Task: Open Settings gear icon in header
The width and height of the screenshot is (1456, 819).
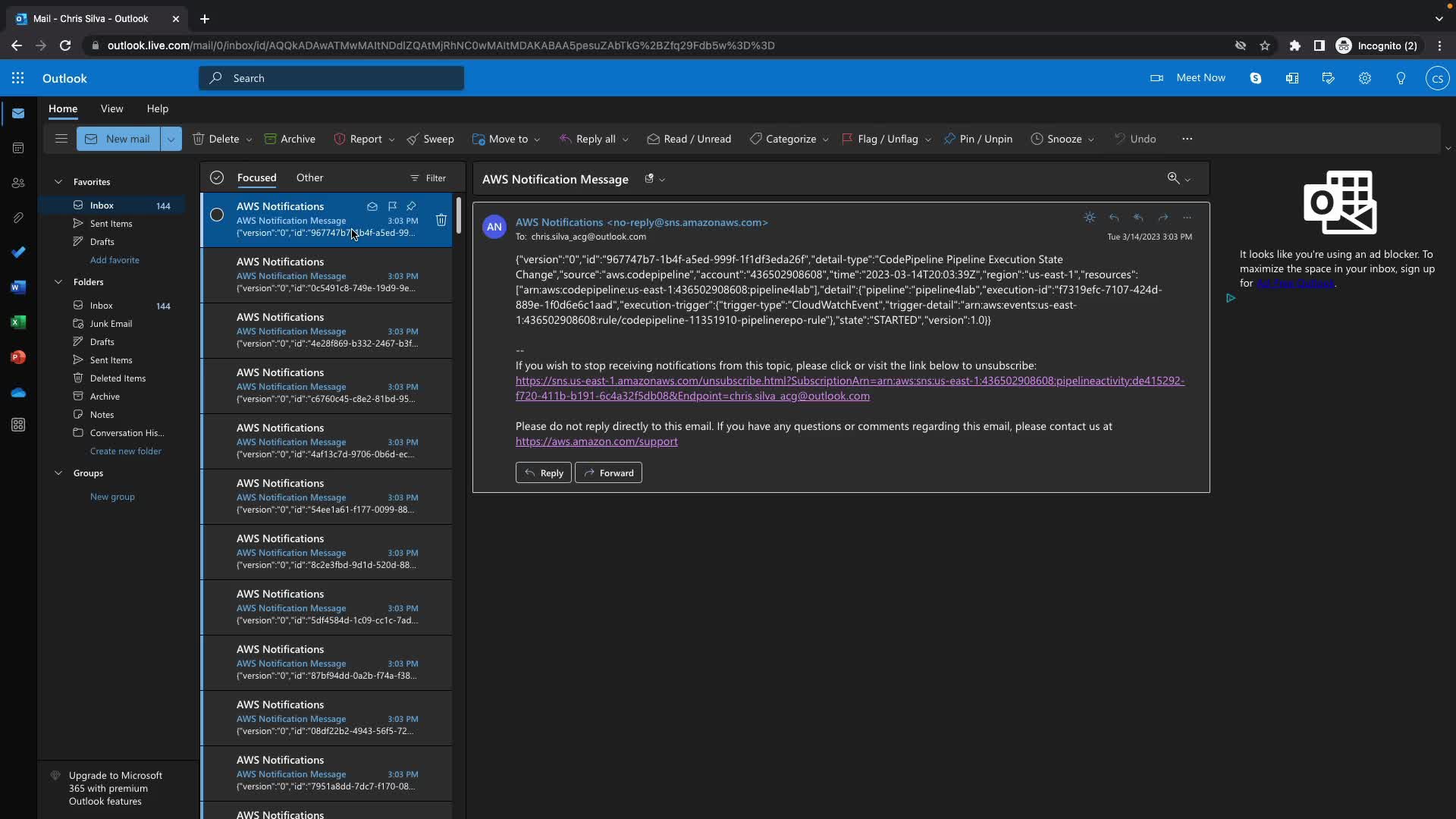Action: pyautogui.click(x=1364, y=78)
